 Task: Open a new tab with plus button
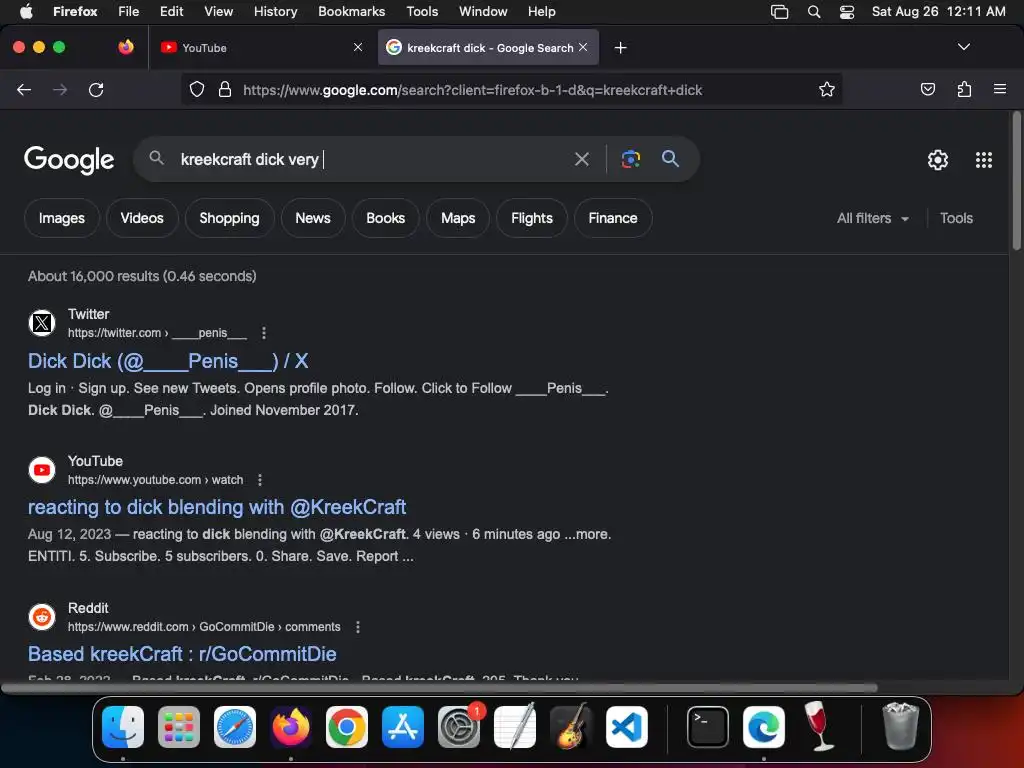(x=620, y=48)
